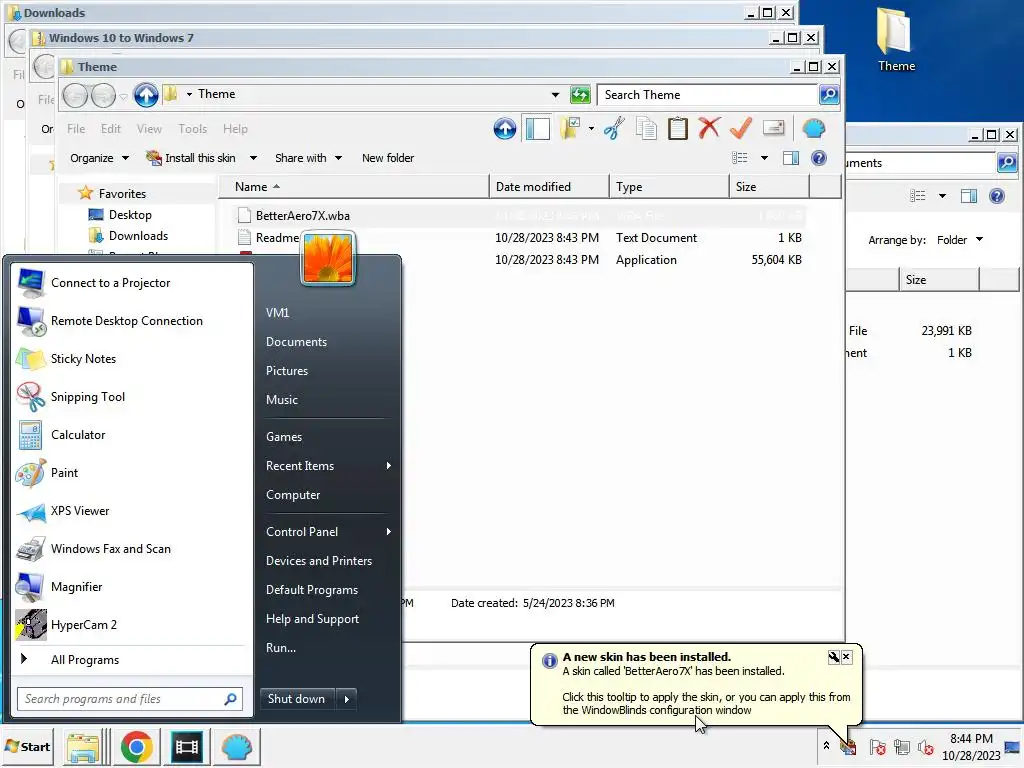Image resolution: width=1024 pixels, height=768 pixels.
Task: Open the view options dropdown arrow in Theme window
Action: point(764,158)
